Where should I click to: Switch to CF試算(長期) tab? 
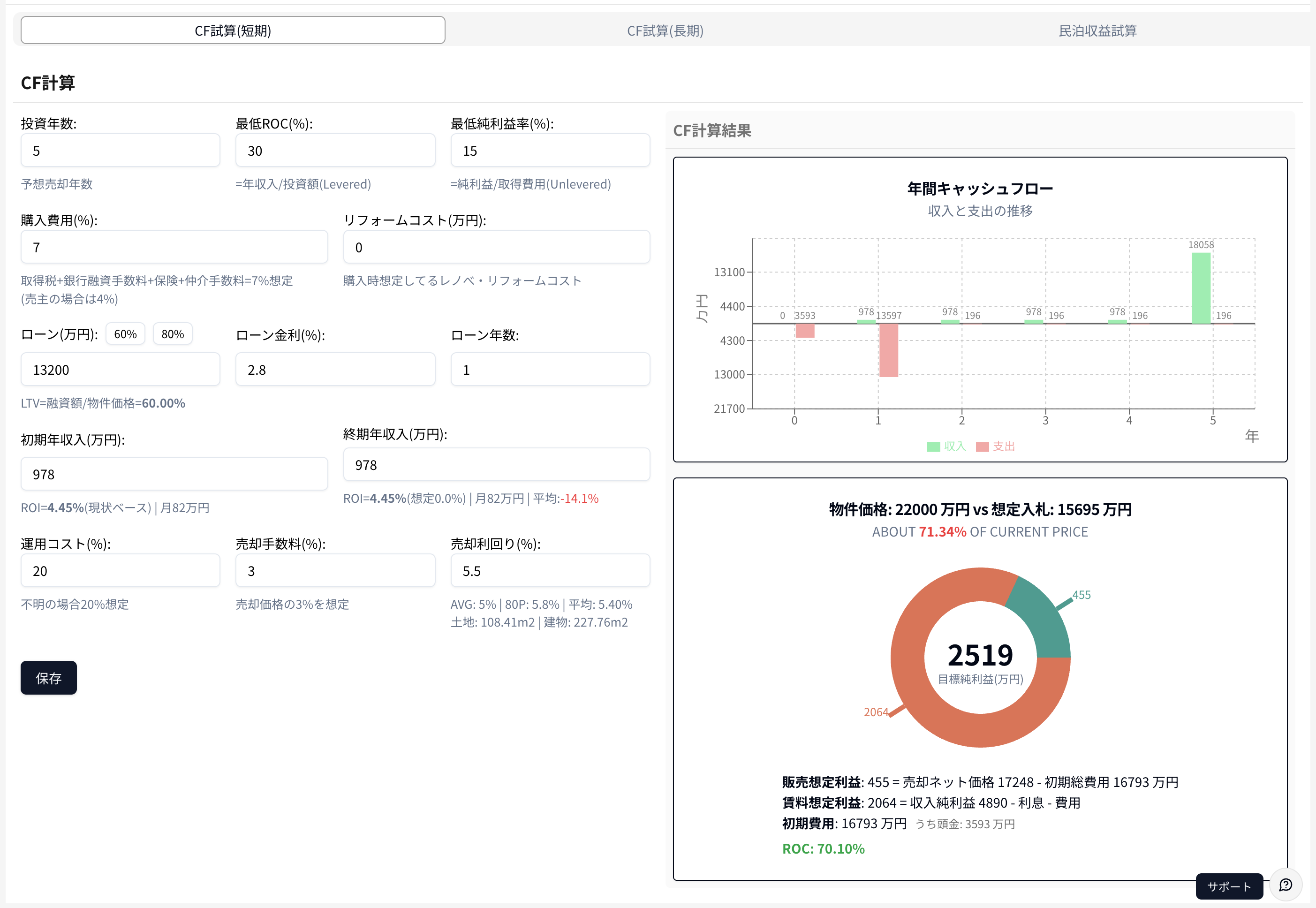point(665,31)
